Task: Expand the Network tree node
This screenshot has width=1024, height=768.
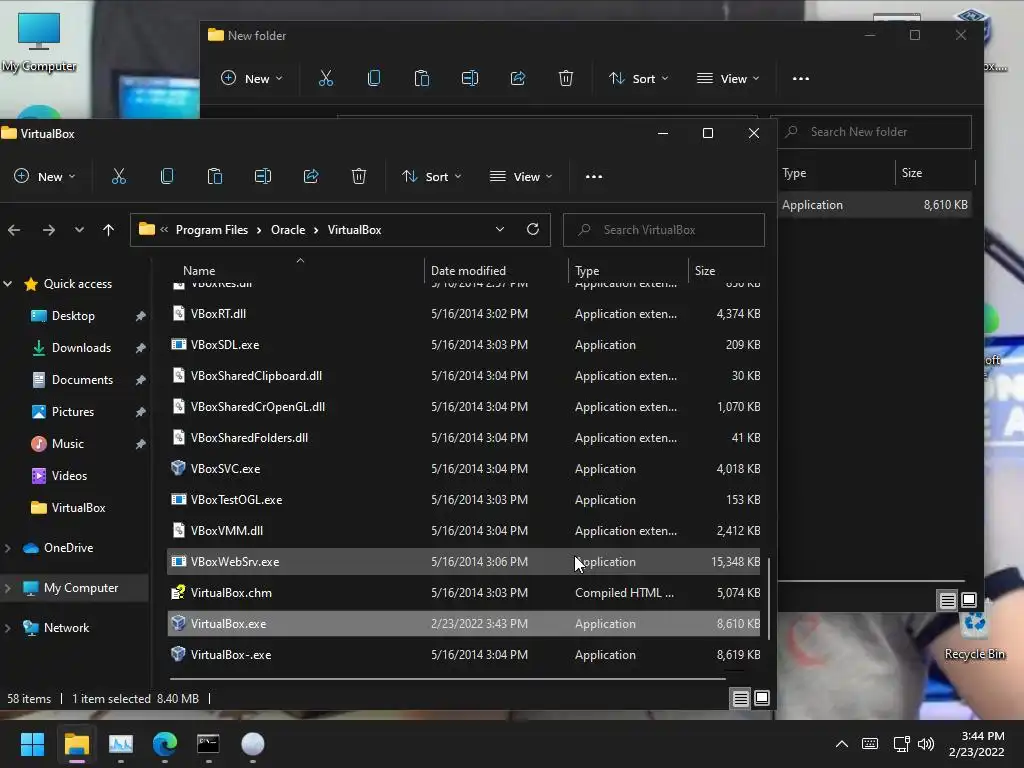Action: pyautogui.click(x=8, y=628)
